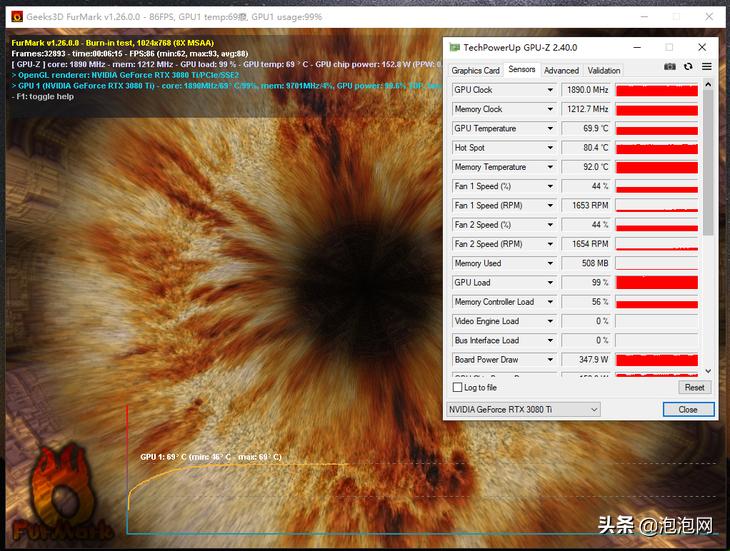Image resolution: width=730 pixels, height=551 pixels.
Task: Click the 99 % GPU Load value
Action: coord(587,282)
